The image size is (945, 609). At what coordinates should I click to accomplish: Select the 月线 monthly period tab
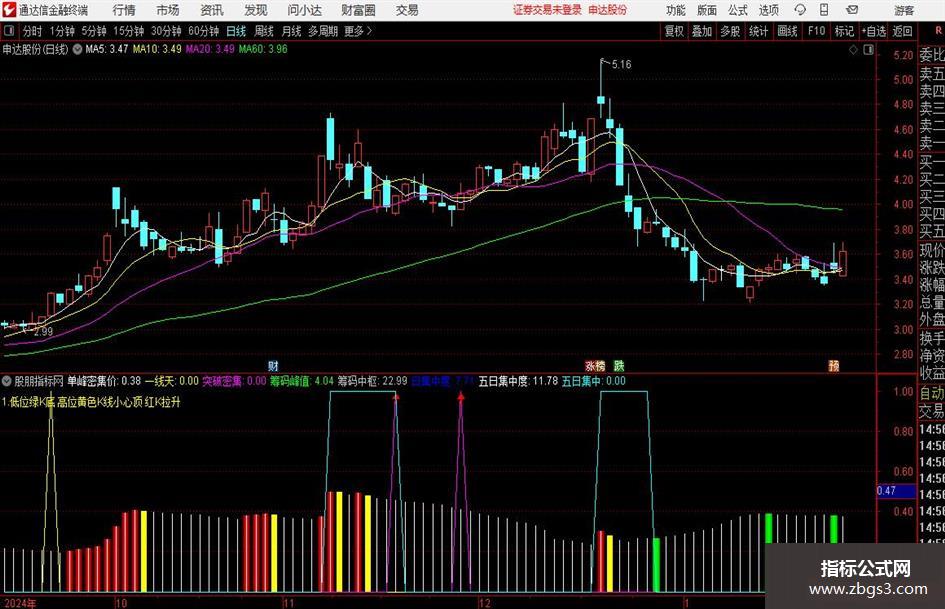291,31
